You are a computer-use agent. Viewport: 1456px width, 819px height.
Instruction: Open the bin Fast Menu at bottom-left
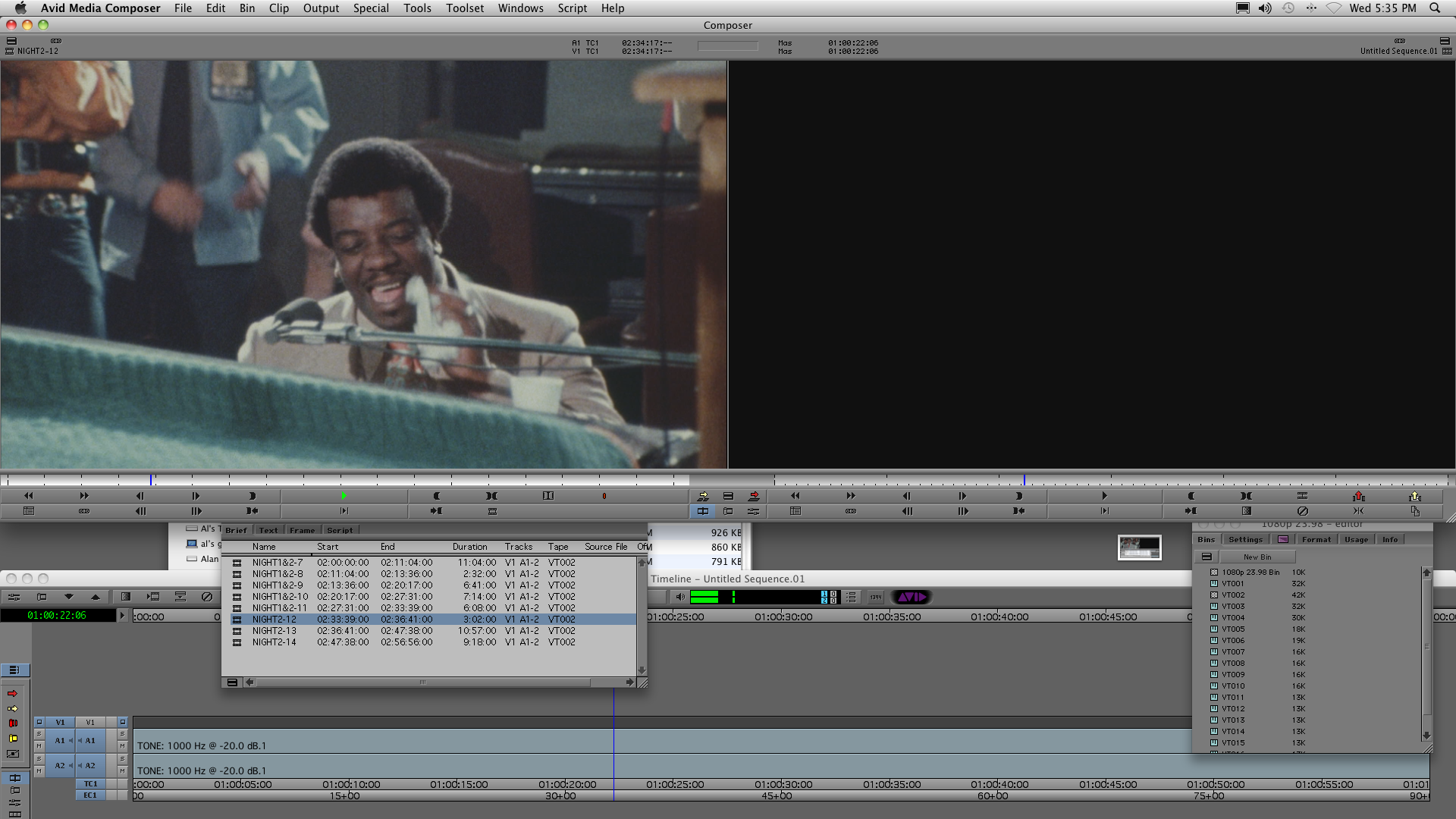232,682
